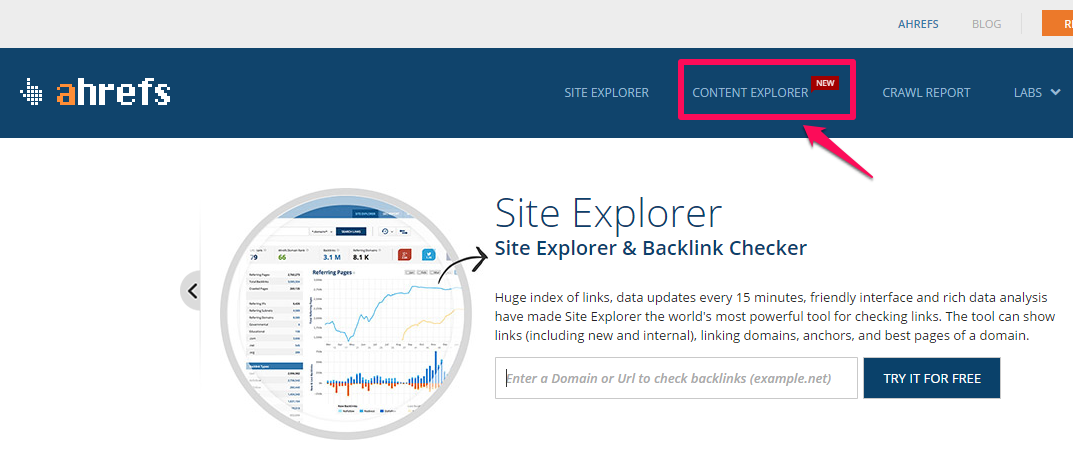Expand the Labs dropdown menu
This screenshot has width=1073, height=449.
1037,92
